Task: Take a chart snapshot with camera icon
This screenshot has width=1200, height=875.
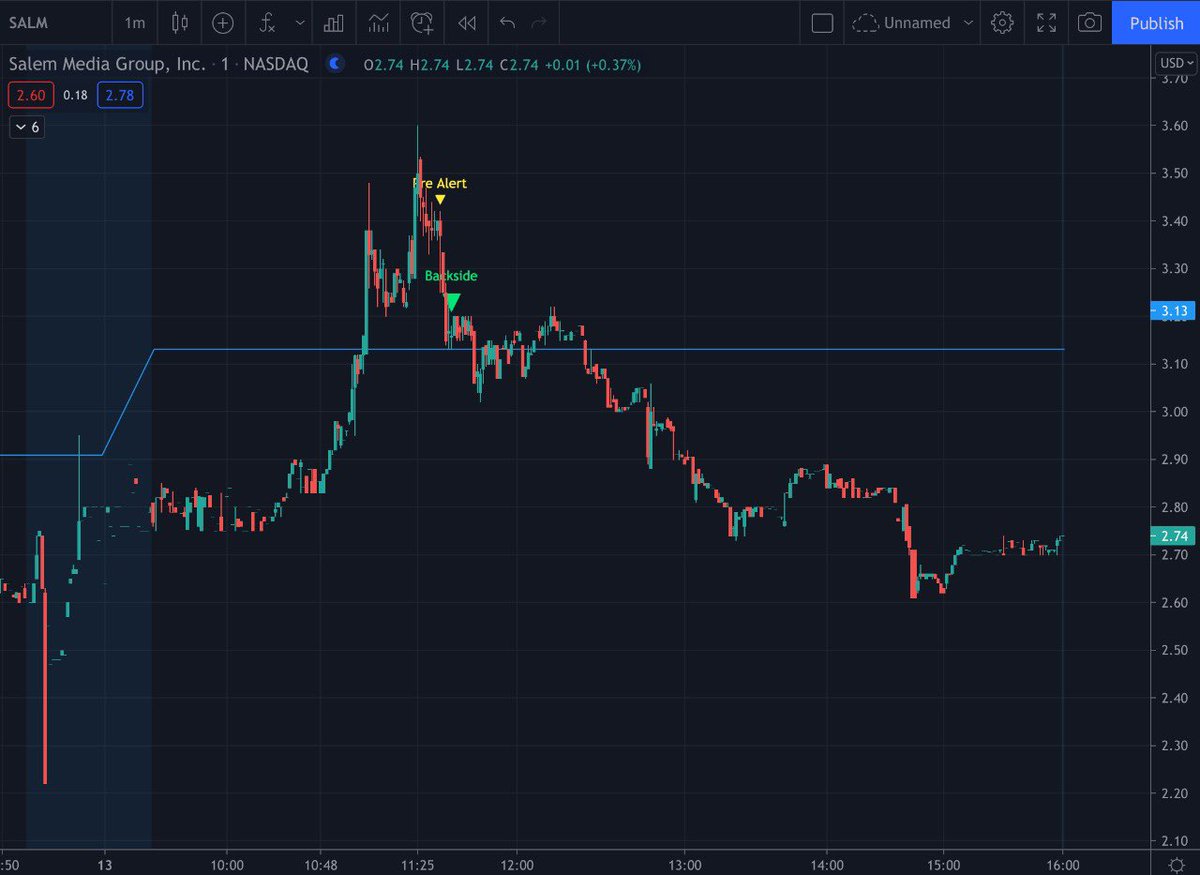Action: [x=1090, y=22]
